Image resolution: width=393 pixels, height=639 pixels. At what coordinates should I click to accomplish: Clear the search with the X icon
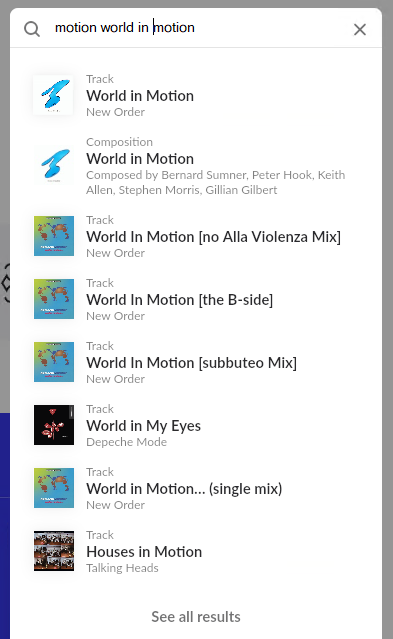point(360,29)
